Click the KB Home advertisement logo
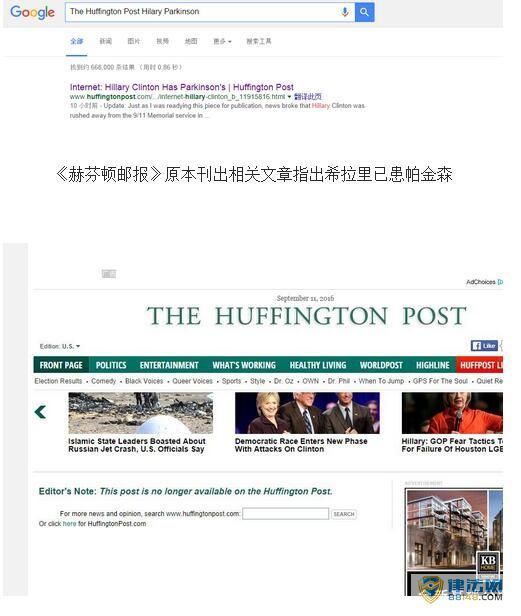This screenshot has width=521, height=616. click(x=488, y=562)
